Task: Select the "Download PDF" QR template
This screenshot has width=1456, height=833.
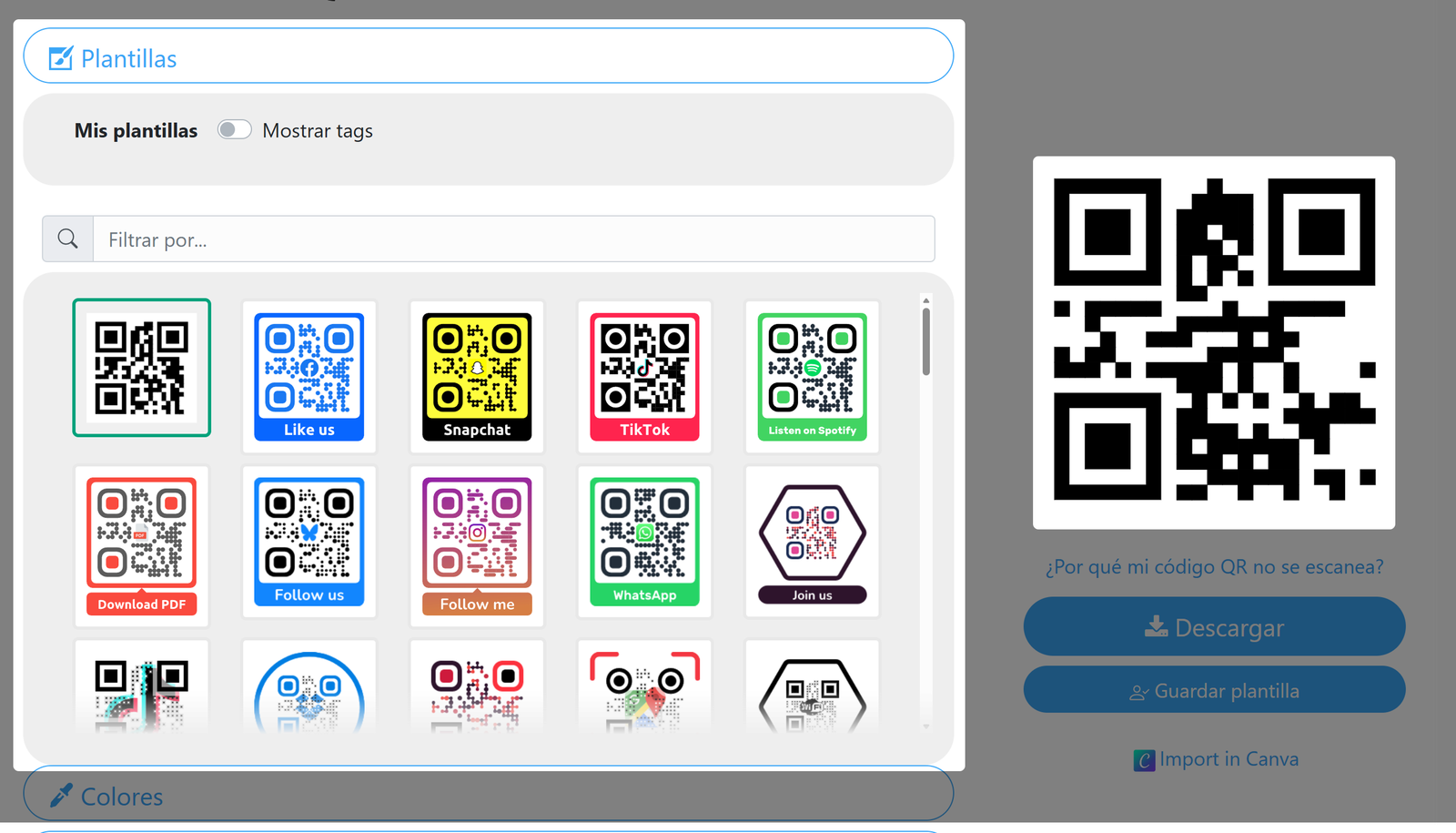Action: [x=142, y=546]
